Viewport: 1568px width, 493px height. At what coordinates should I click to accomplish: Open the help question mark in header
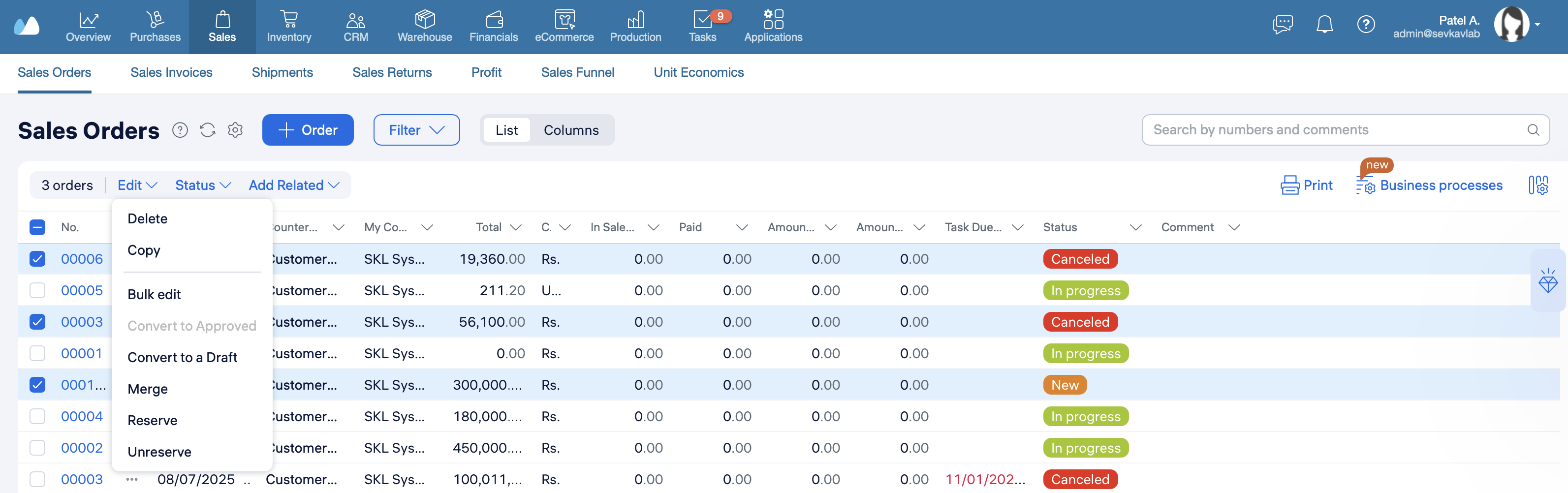(1366, 24)
